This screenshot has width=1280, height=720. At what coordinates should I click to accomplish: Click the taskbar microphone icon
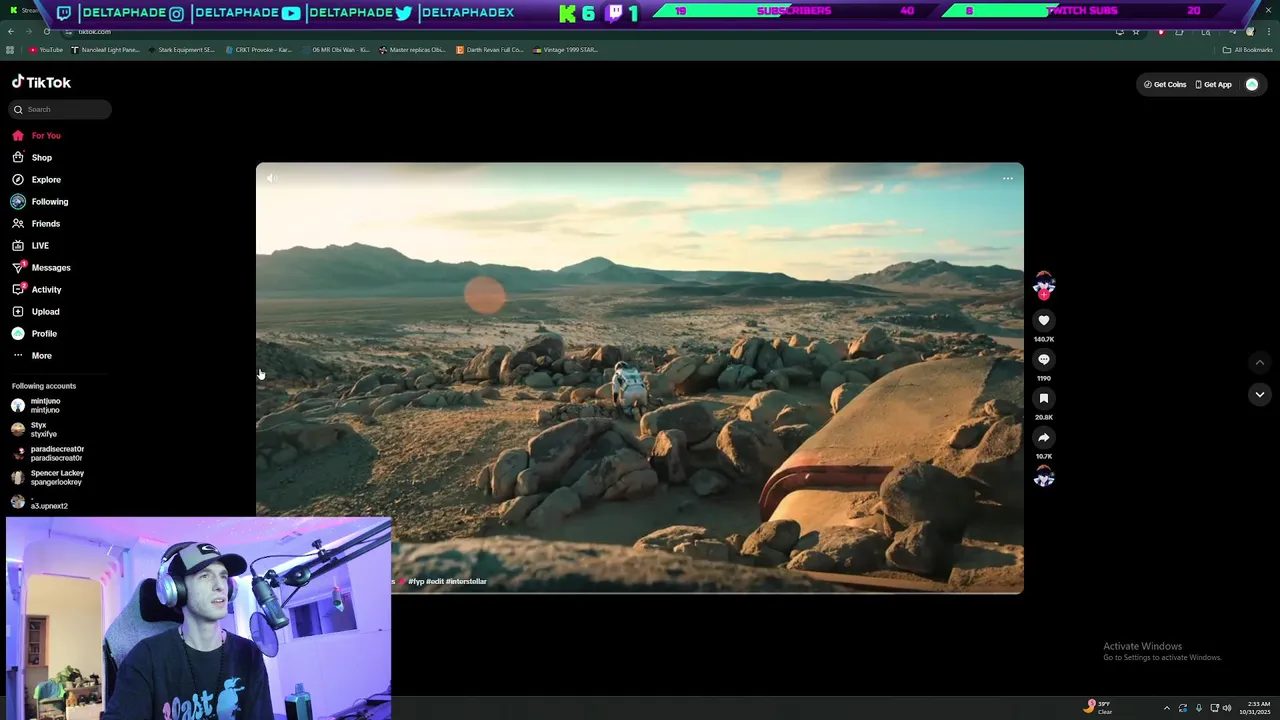(1198, 708)
